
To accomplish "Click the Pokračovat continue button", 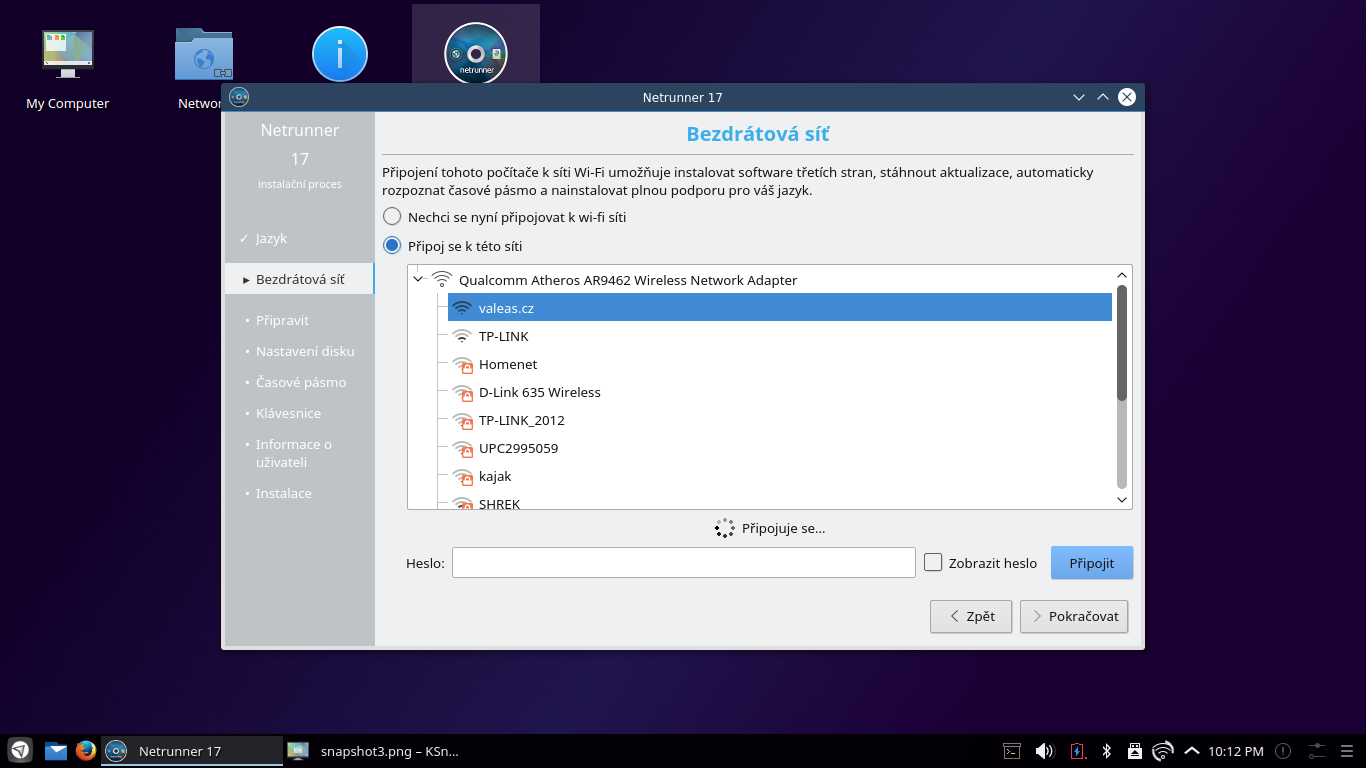I will point(1074,616).
